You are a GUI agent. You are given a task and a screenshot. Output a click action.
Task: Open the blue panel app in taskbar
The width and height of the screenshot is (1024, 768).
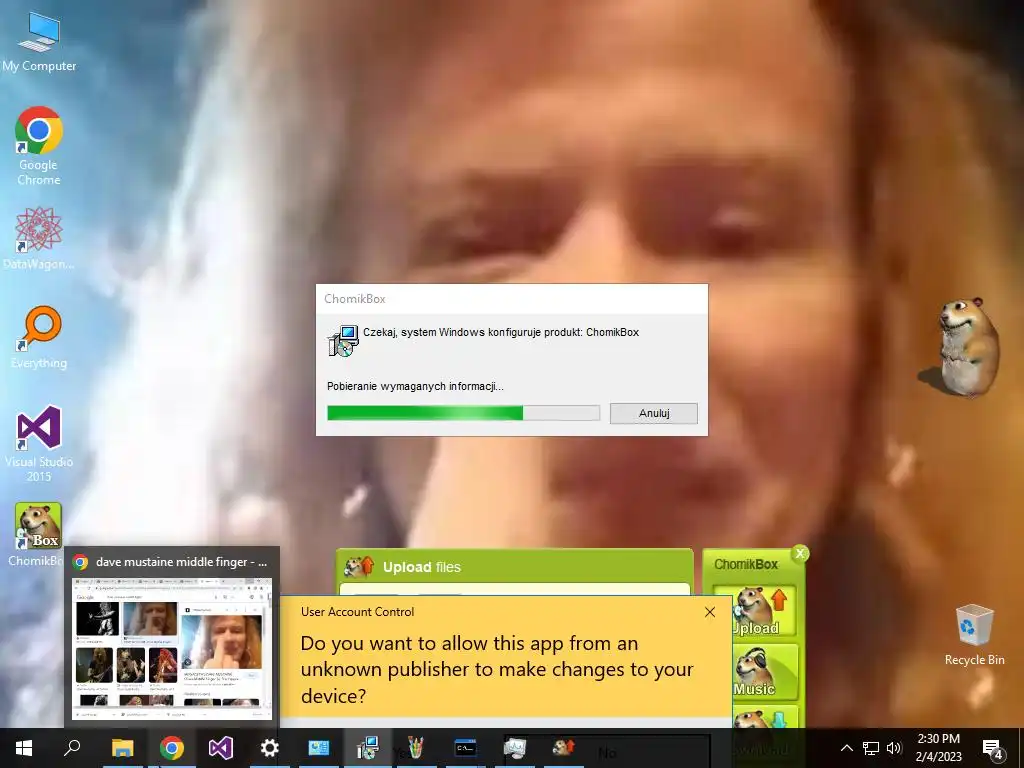[x=319, y=748]
